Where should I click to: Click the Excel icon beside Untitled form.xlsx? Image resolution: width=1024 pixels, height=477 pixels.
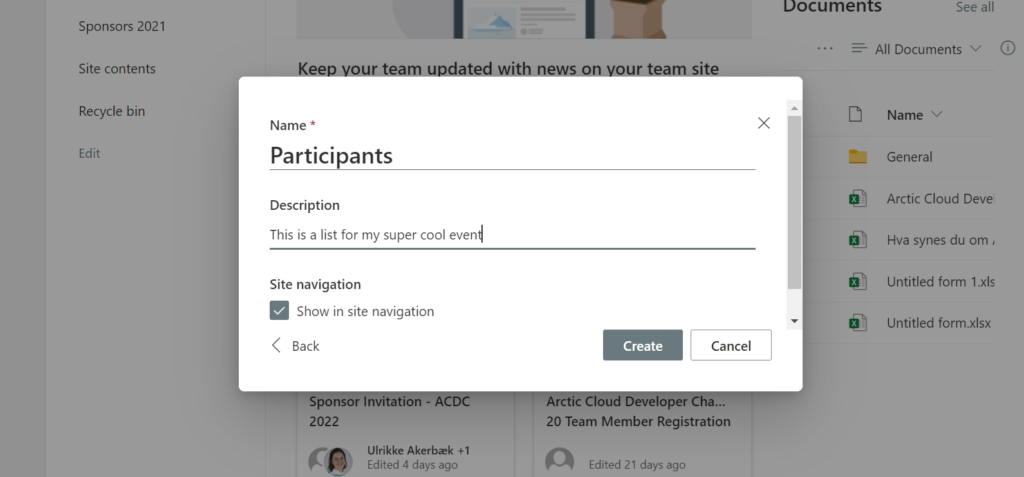(857, 323)
